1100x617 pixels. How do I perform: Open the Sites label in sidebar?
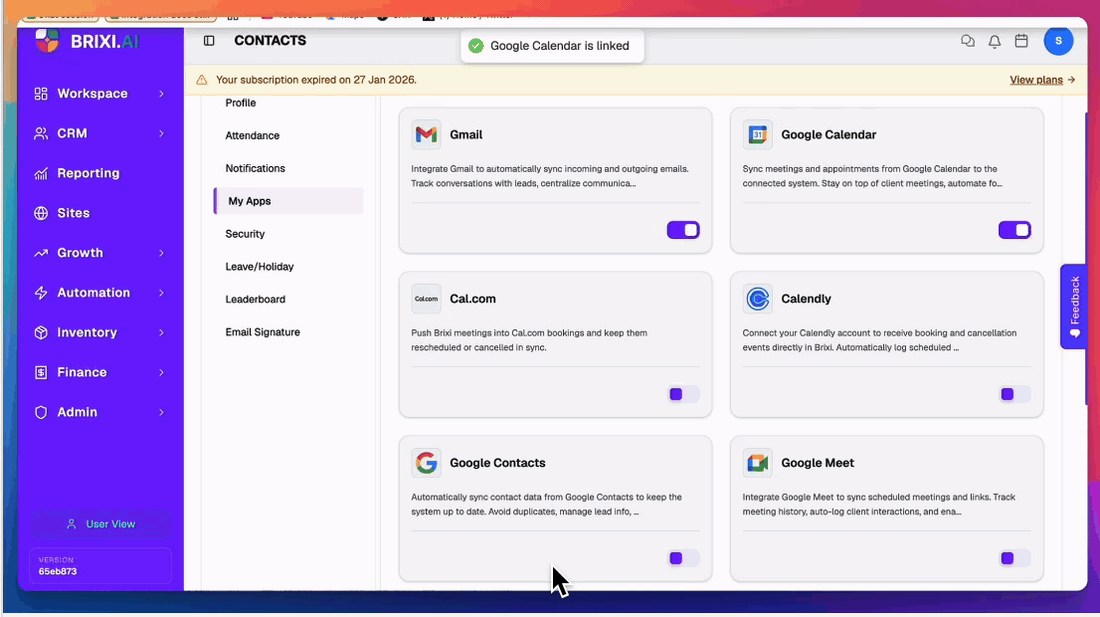[74, 213]
